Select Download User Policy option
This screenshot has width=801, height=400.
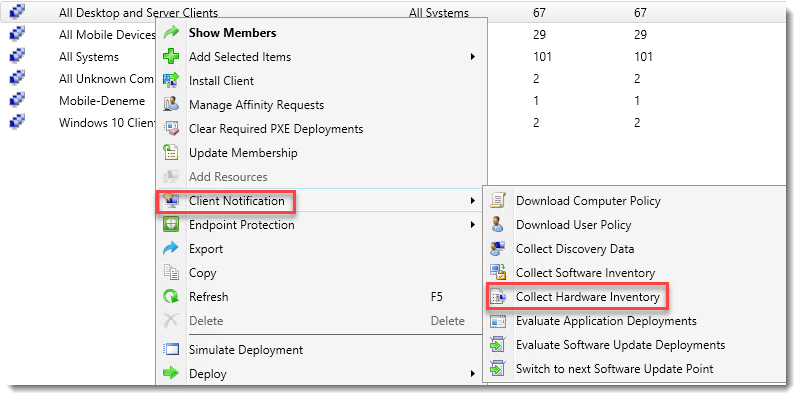(573, 225)
